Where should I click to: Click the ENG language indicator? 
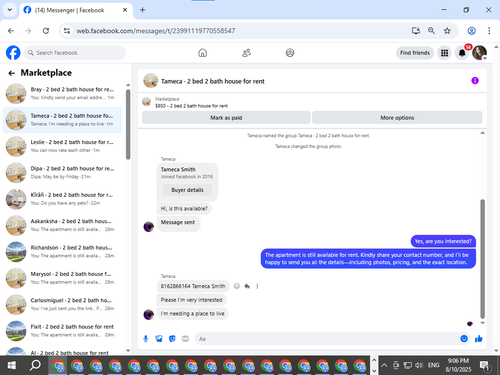[x=433, y=365]
